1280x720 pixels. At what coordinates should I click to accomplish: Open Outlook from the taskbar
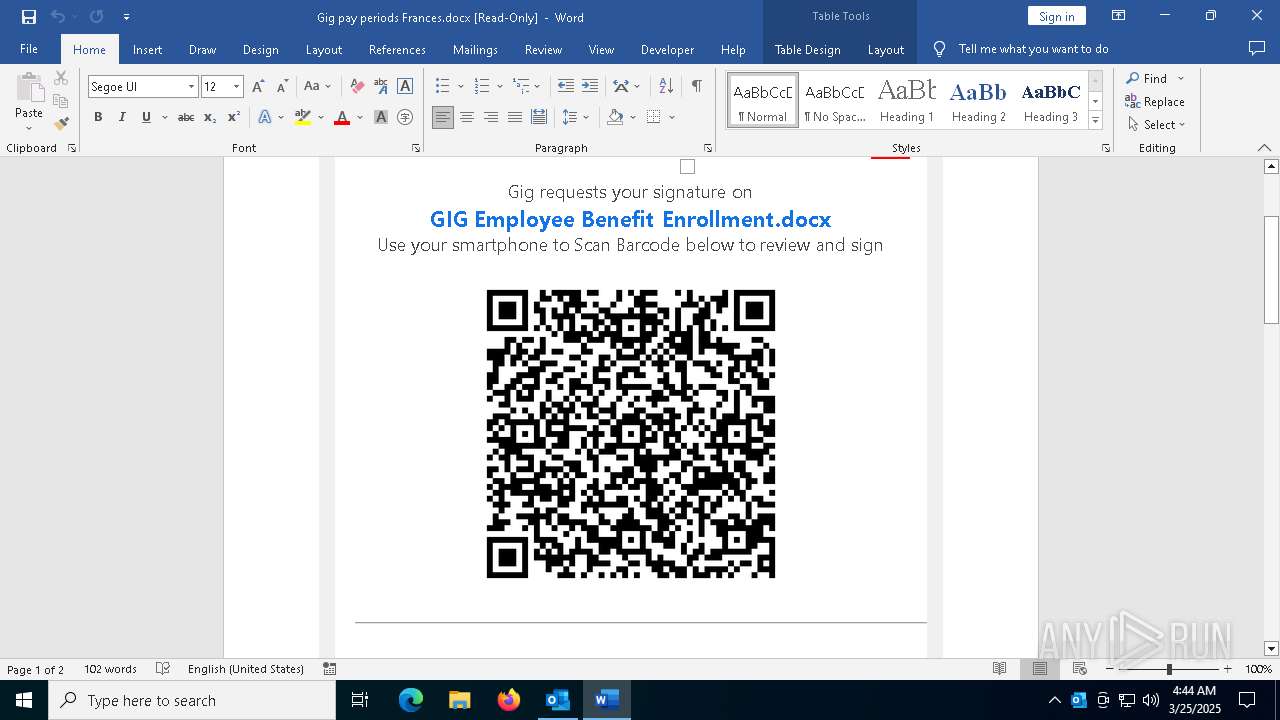coord(557,700)
